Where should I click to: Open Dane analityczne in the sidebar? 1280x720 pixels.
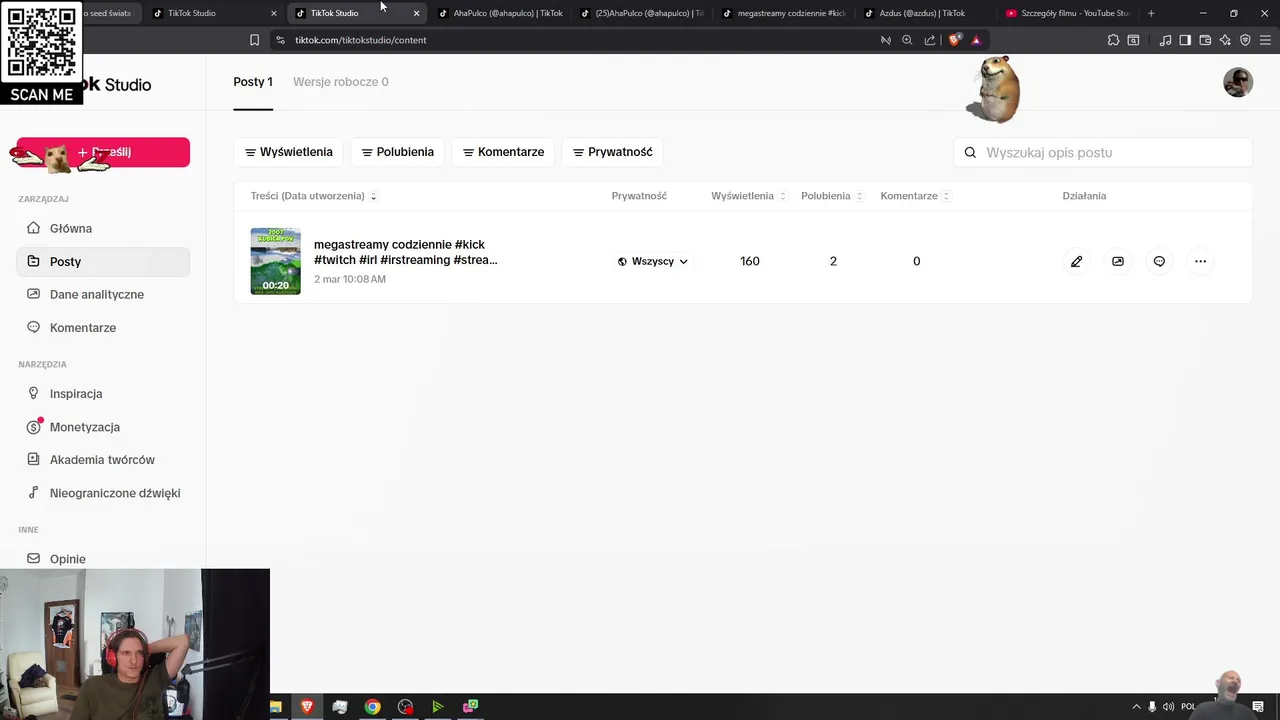tap(103, 294)
